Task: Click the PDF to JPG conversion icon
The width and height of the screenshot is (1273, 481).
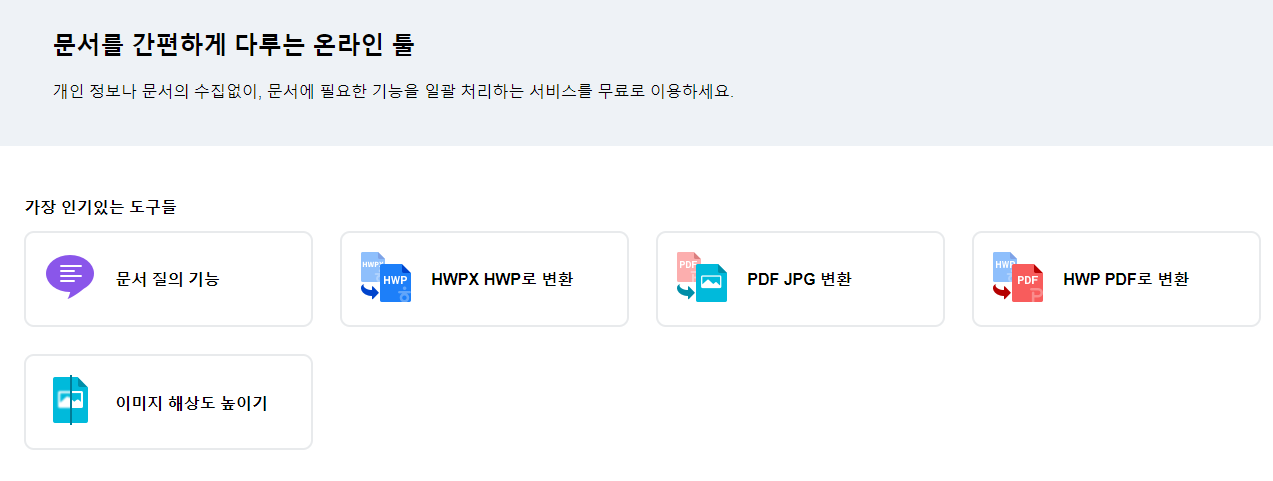Action: coord(702,278)
